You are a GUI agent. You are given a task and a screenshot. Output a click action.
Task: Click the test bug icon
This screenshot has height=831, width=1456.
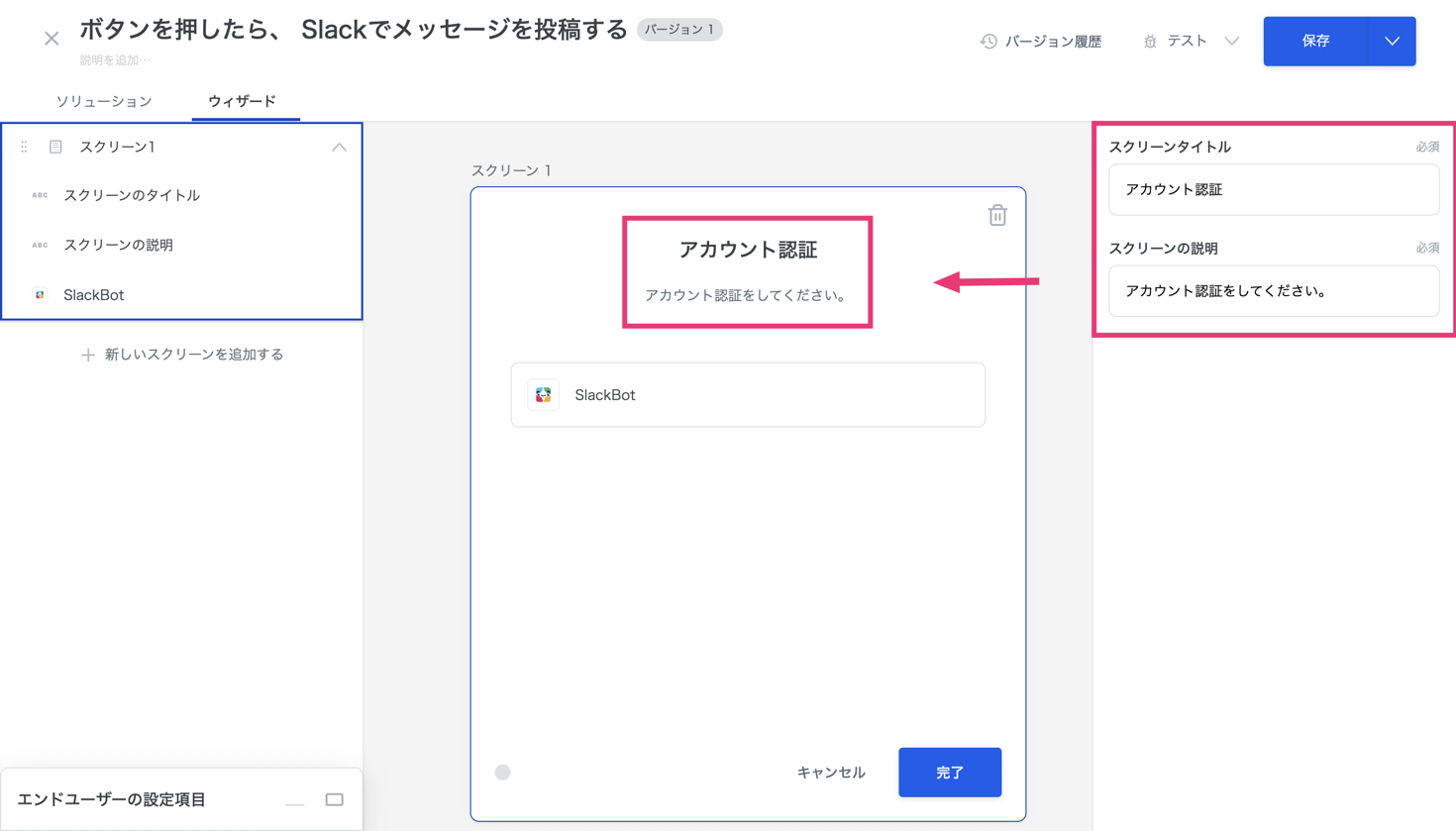point(1150,42)
